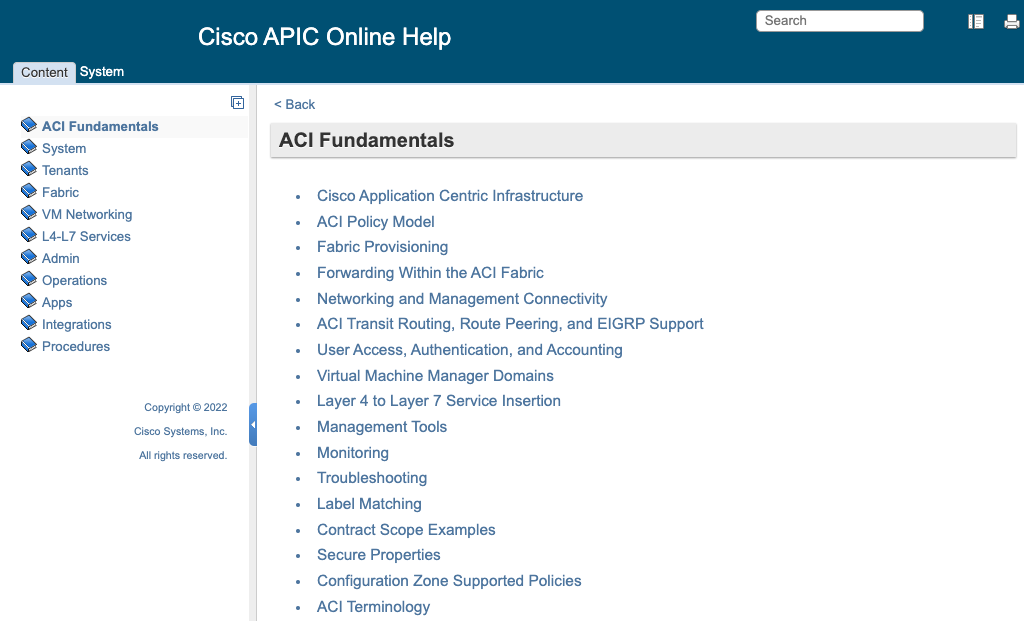Open the Monitoring link
1024x621 pixels.
coord(353,453)
